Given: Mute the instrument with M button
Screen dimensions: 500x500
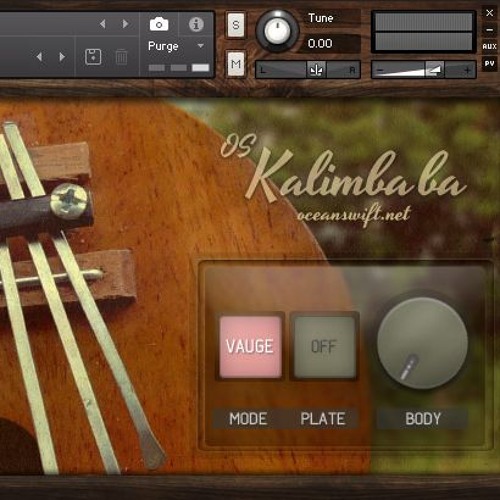Looking at the screenshot, I should coord(236,63).
